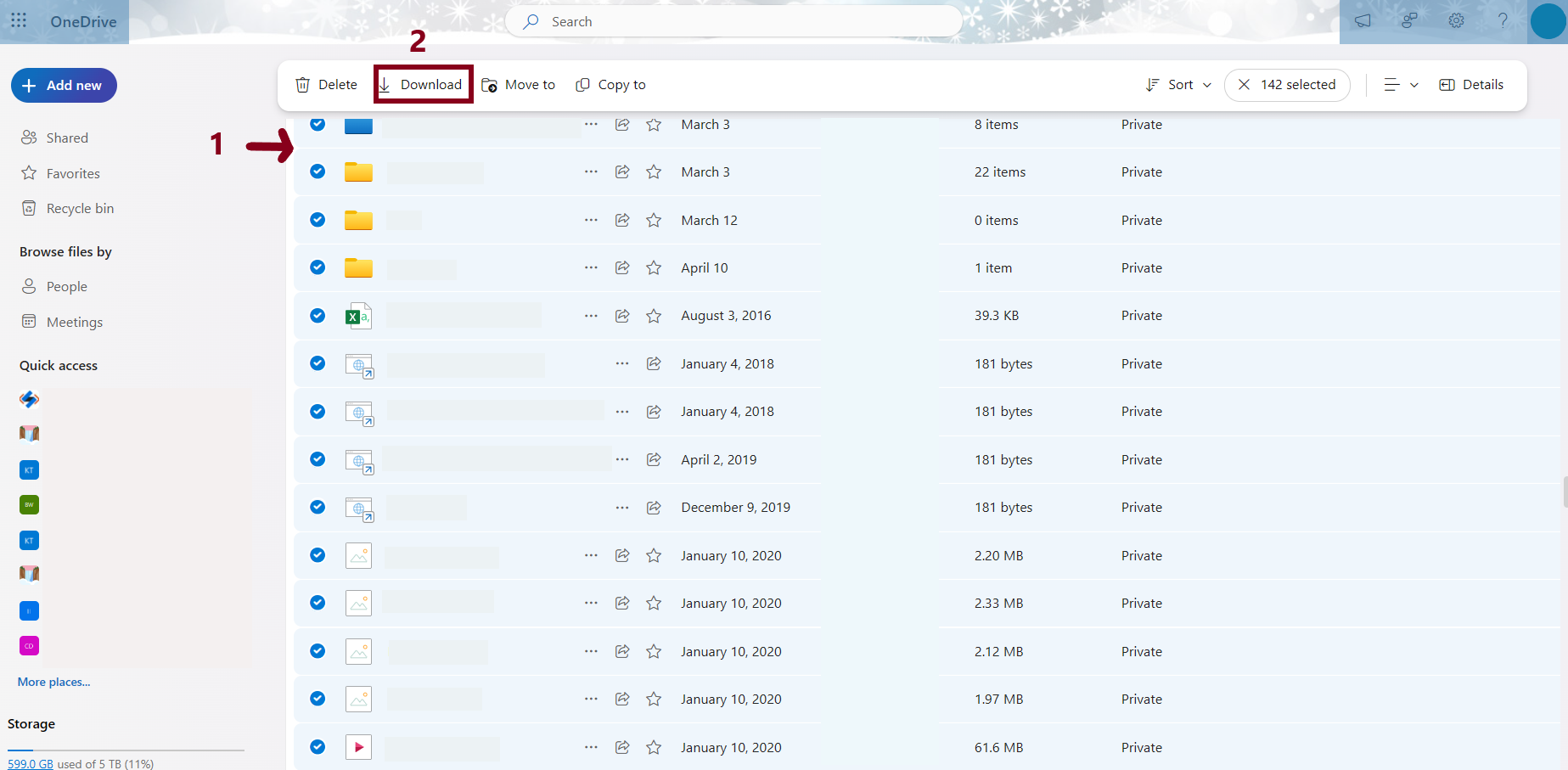Screen dimensions: 1568x770
Task: Open the Settings gear icon
Action: (x=1456, y=21)
